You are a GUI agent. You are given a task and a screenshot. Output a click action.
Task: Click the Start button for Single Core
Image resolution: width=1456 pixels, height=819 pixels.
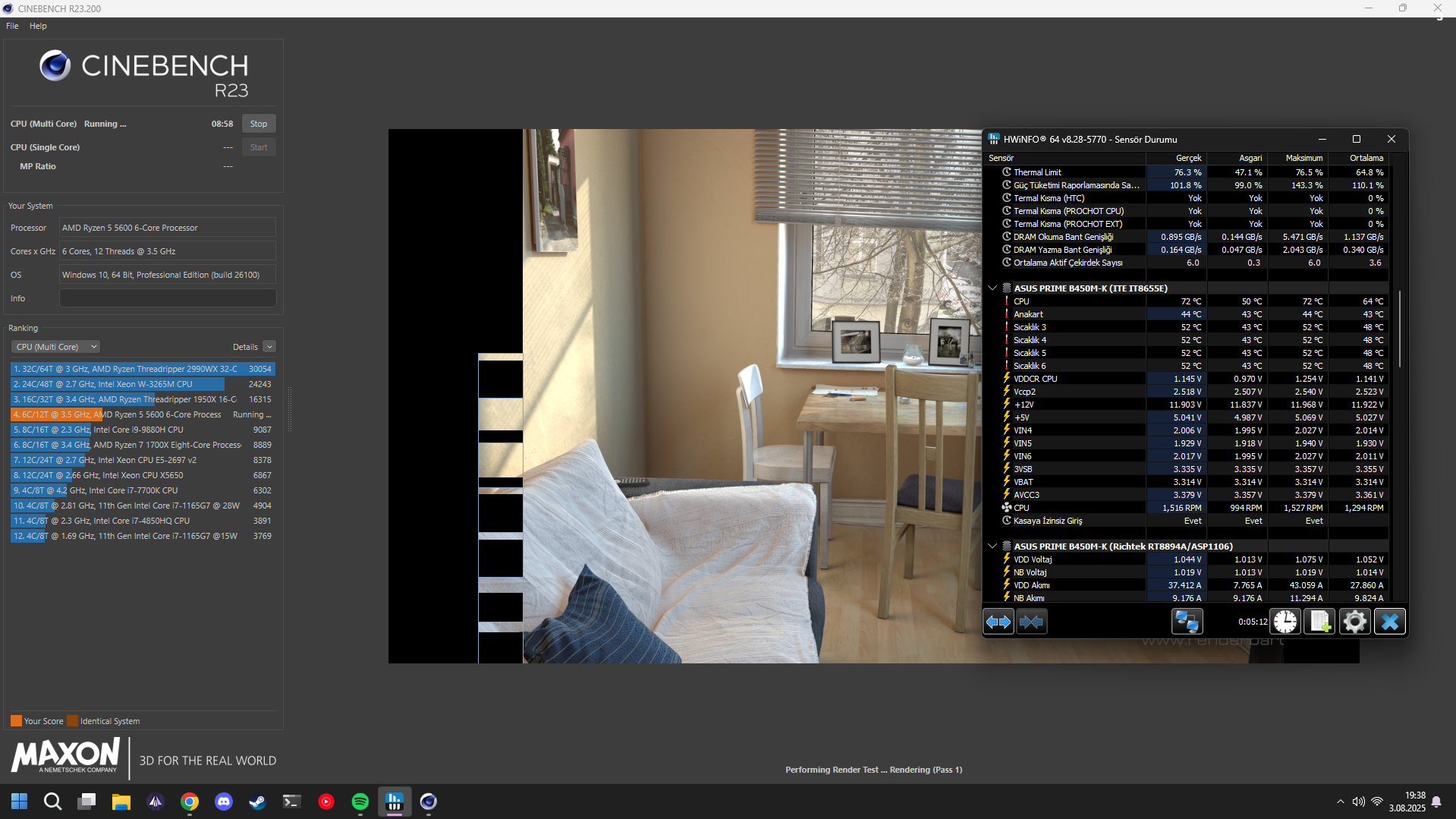[259, 147]
